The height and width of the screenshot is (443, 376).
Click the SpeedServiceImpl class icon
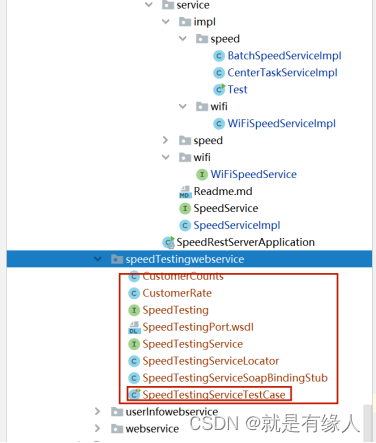[185, 225]
